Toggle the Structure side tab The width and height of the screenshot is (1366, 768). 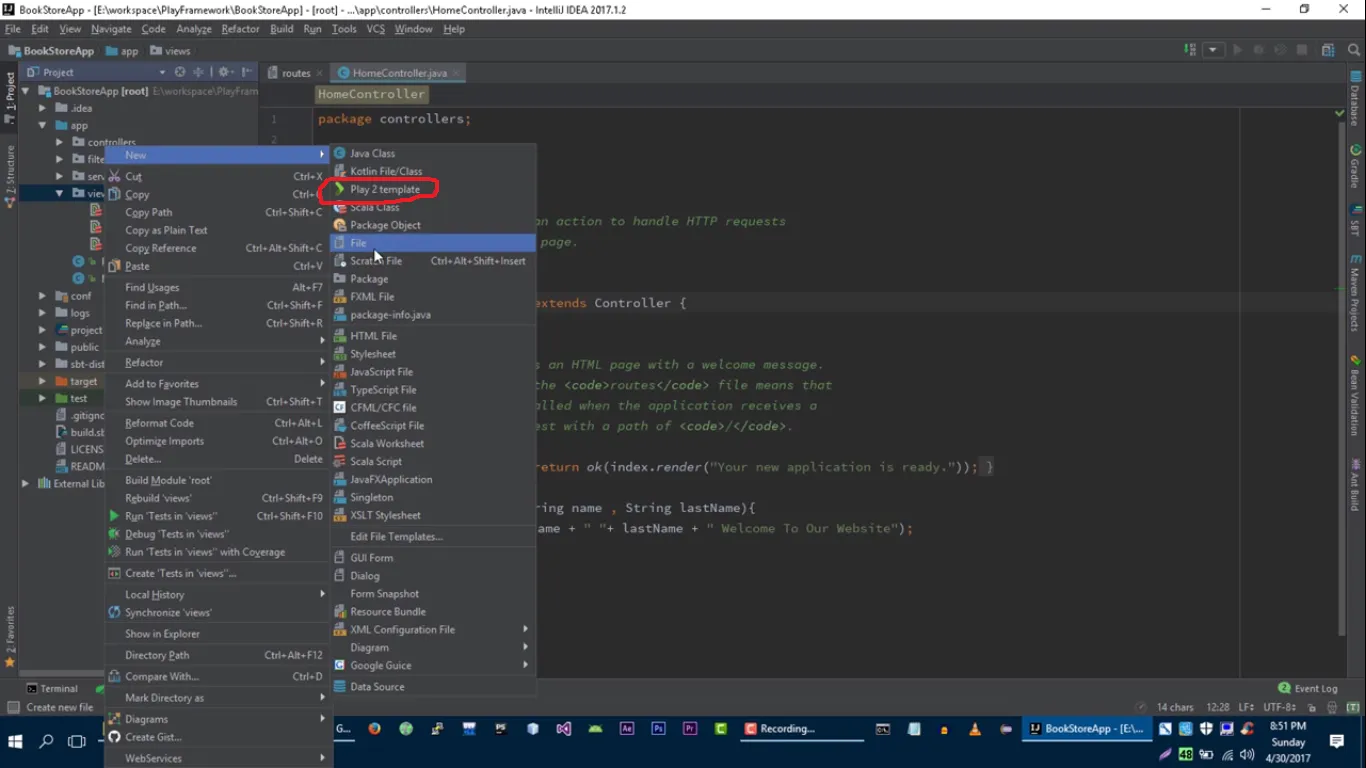click(10, 176)
